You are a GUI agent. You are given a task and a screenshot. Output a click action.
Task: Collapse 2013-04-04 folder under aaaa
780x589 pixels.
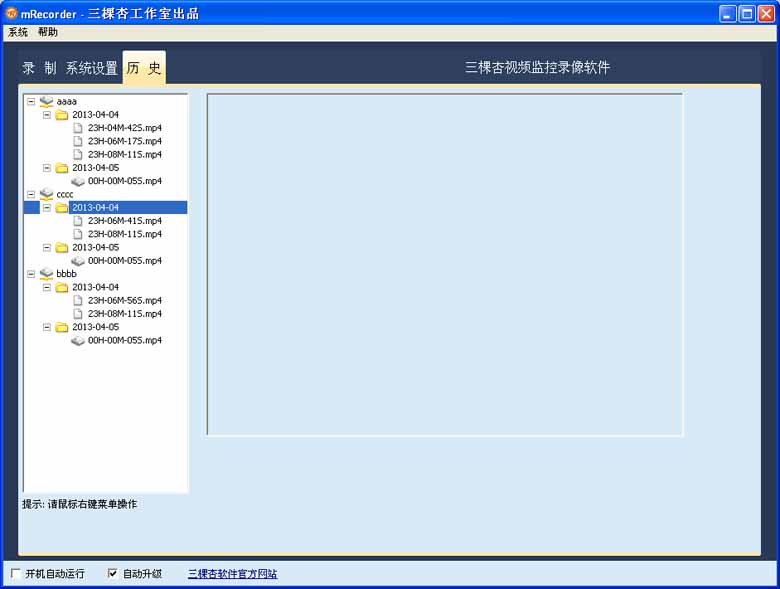coord(47,115)
